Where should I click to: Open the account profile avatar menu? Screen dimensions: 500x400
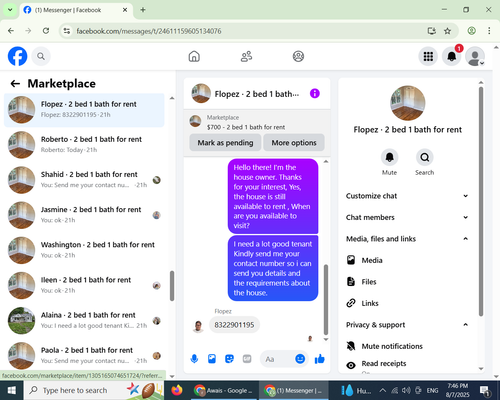[475, 56]
